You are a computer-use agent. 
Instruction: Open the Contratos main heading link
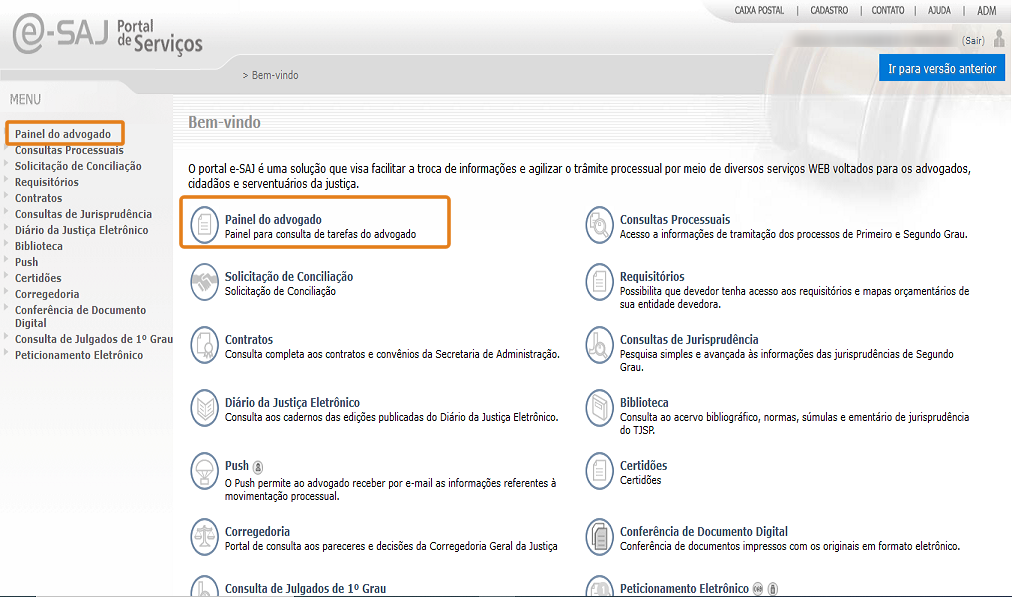point(248,339)
